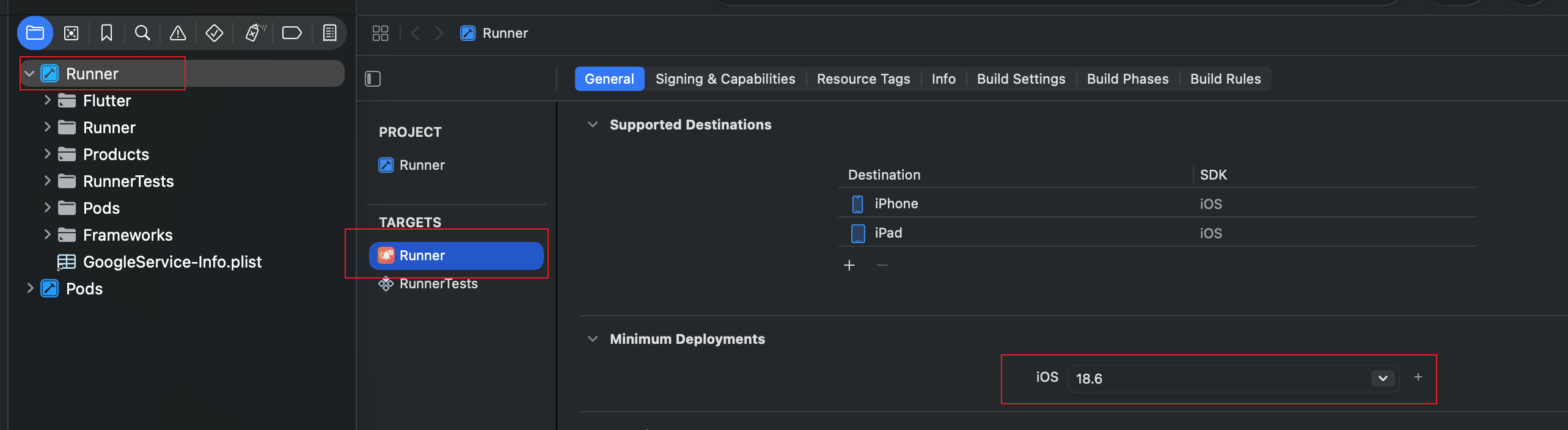
Task: Collapse the Supported Destinations section
Action: 592,125
